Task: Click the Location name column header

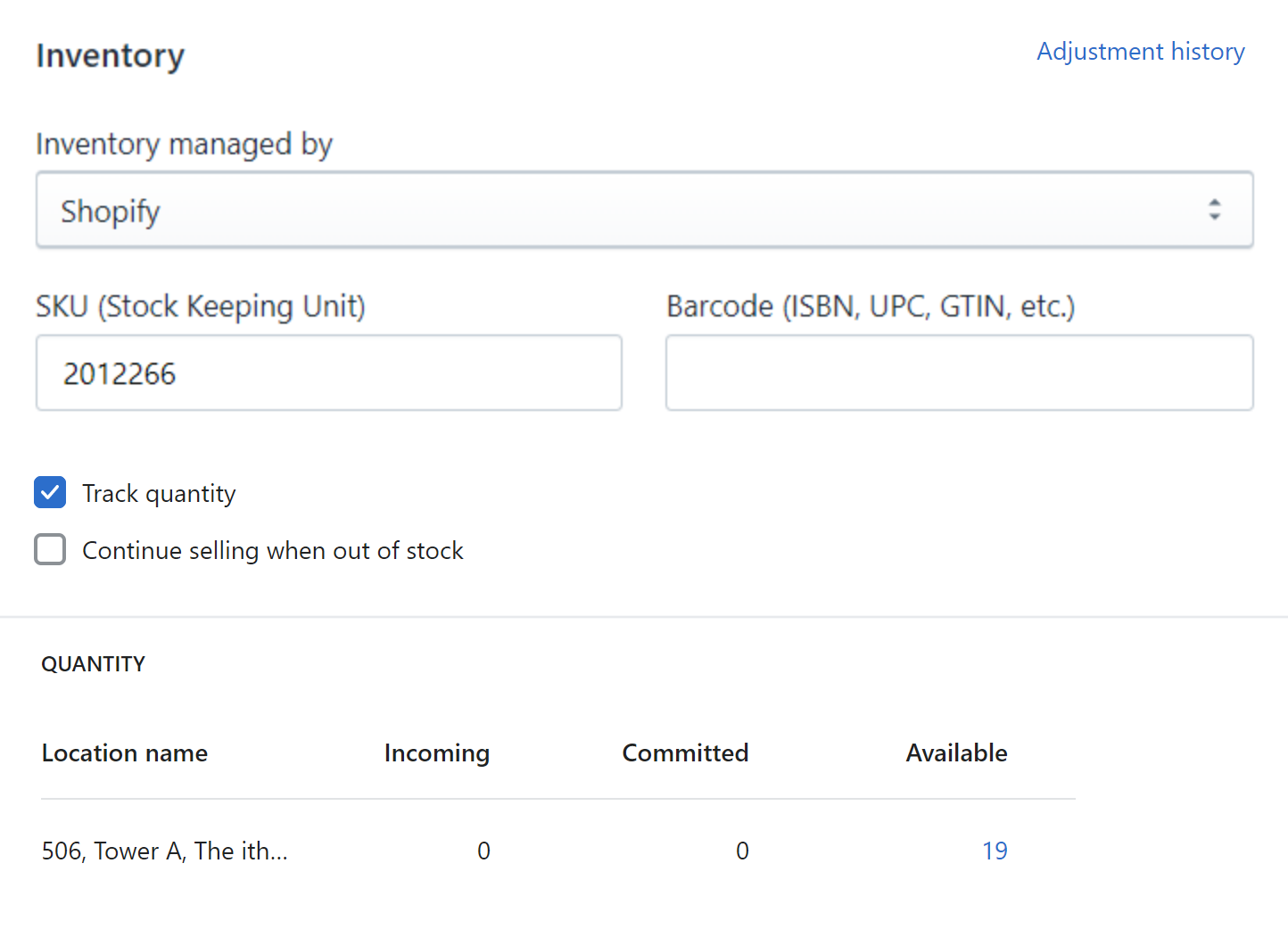Action: click(125, 753)
